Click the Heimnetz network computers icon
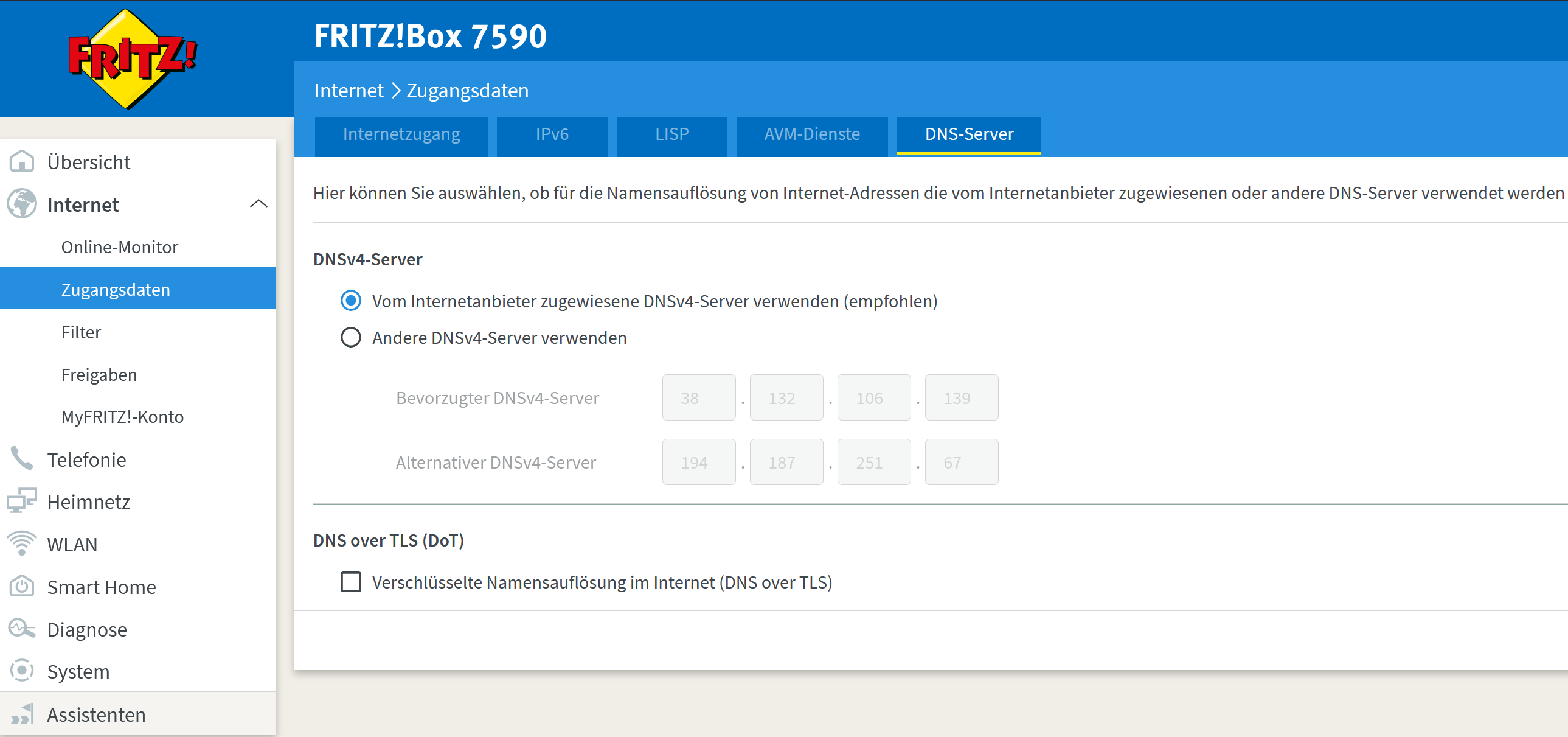 (x=22, y=501)
